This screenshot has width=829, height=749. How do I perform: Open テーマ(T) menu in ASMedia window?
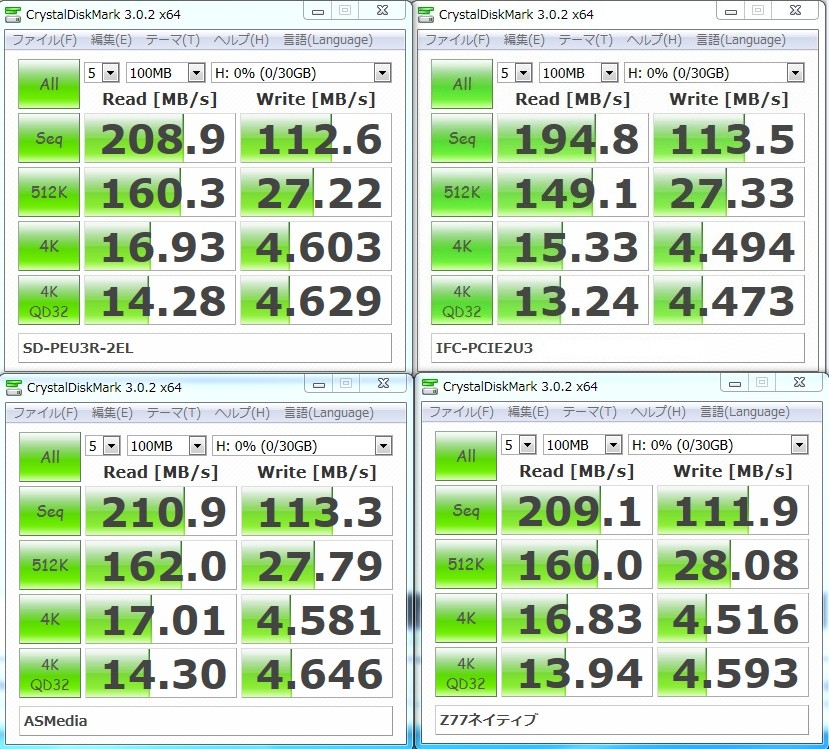pos(173,413)
